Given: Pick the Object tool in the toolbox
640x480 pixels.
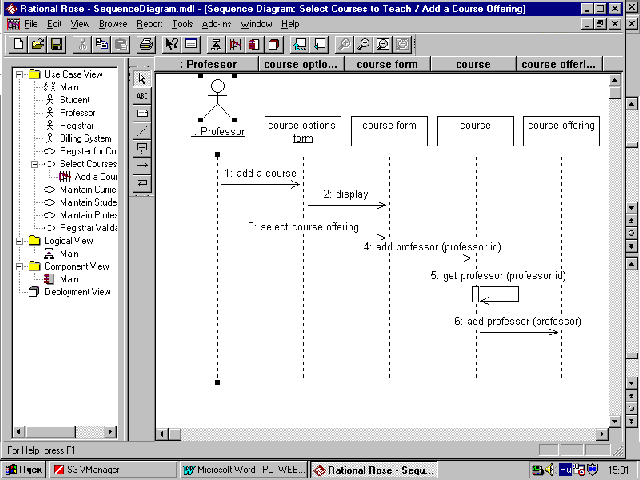Looking at the screenshot, I should pyautogui.click(x=142, y=148).
